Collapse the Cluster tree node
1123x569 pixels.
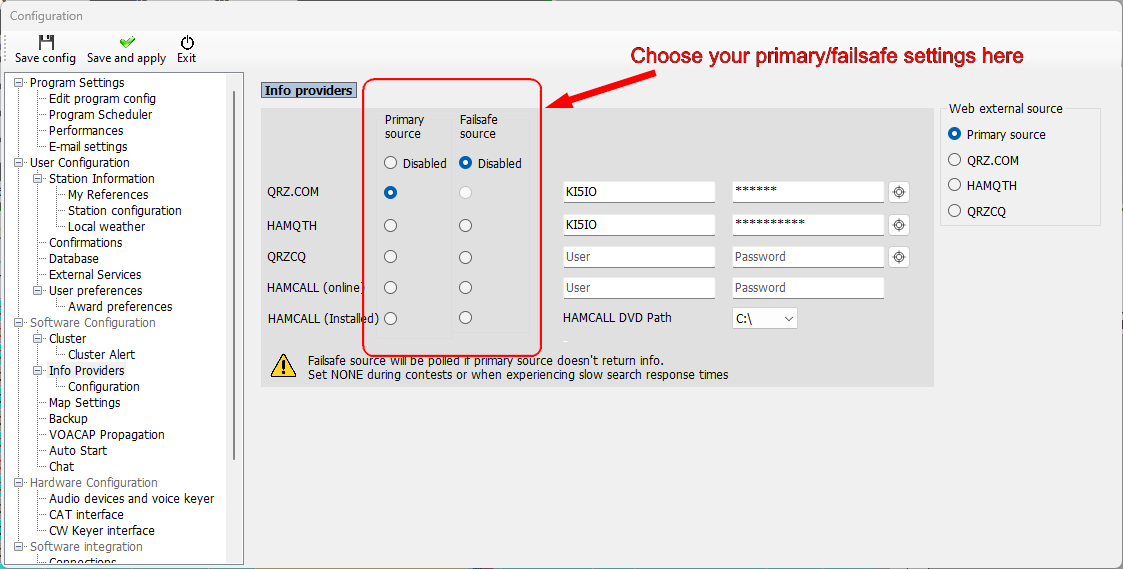[38, 338]
